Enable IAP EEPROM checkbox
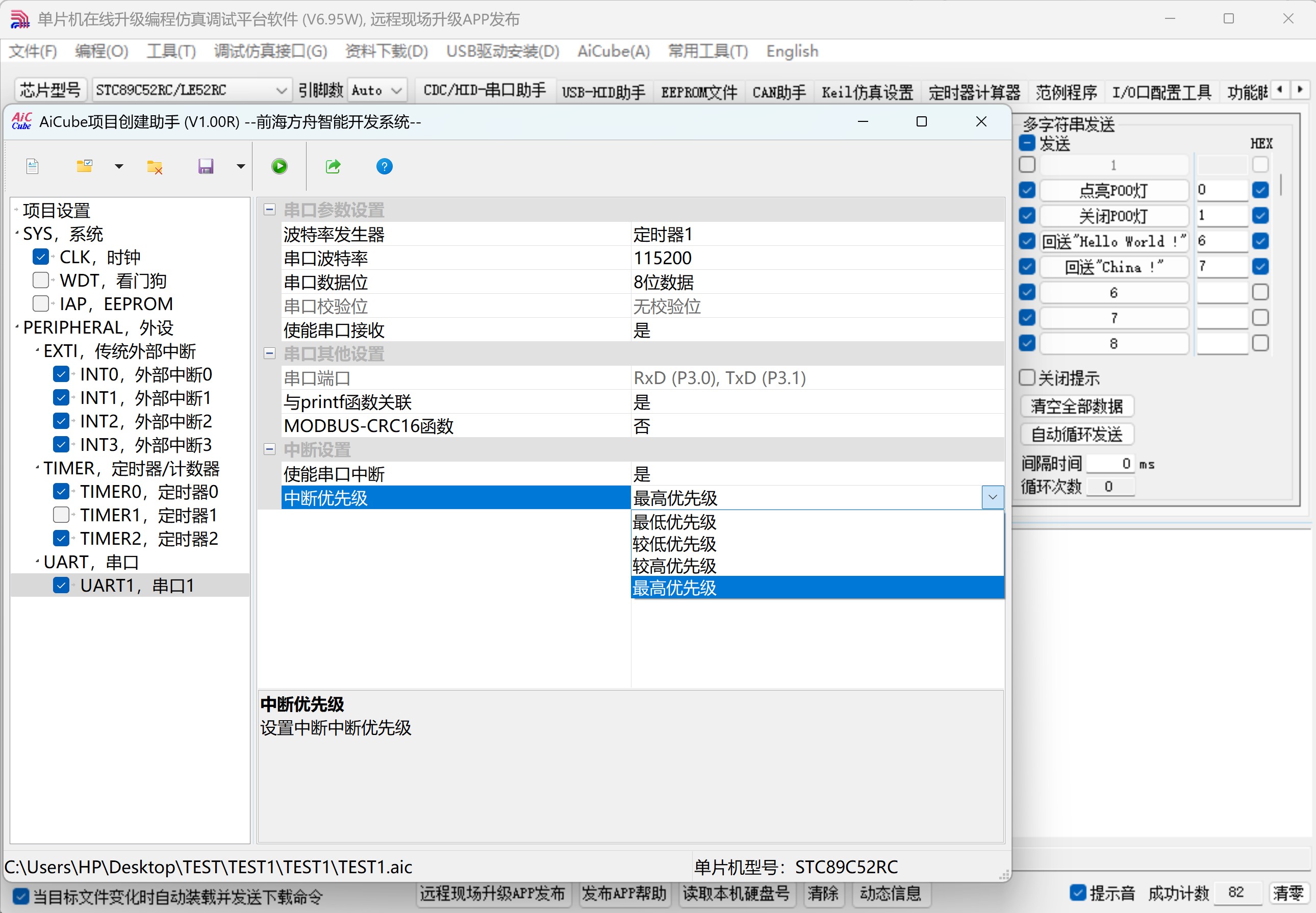Image resolution: width=1316 pixels, height=913 pixels. [41, 303]
